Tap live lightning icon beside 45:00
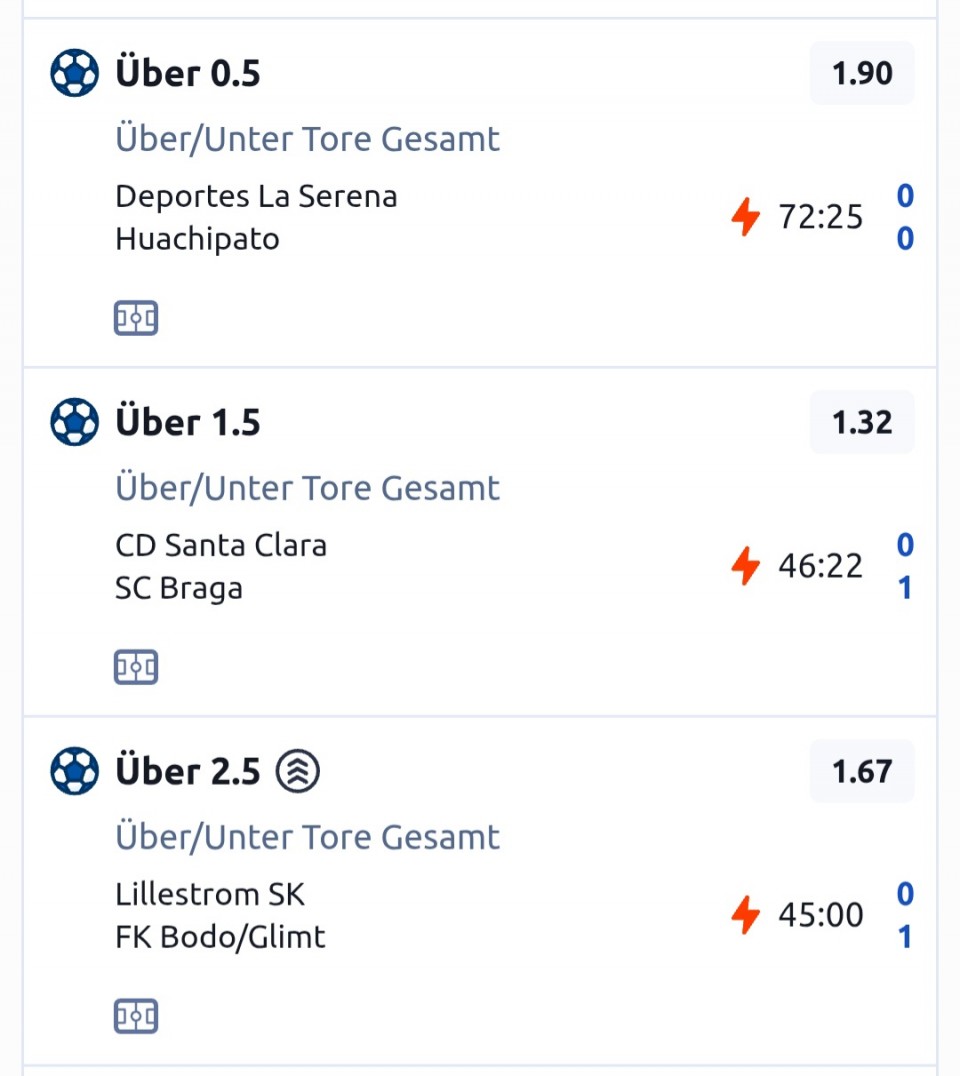Screen dimensions: 960x1076 745,915
